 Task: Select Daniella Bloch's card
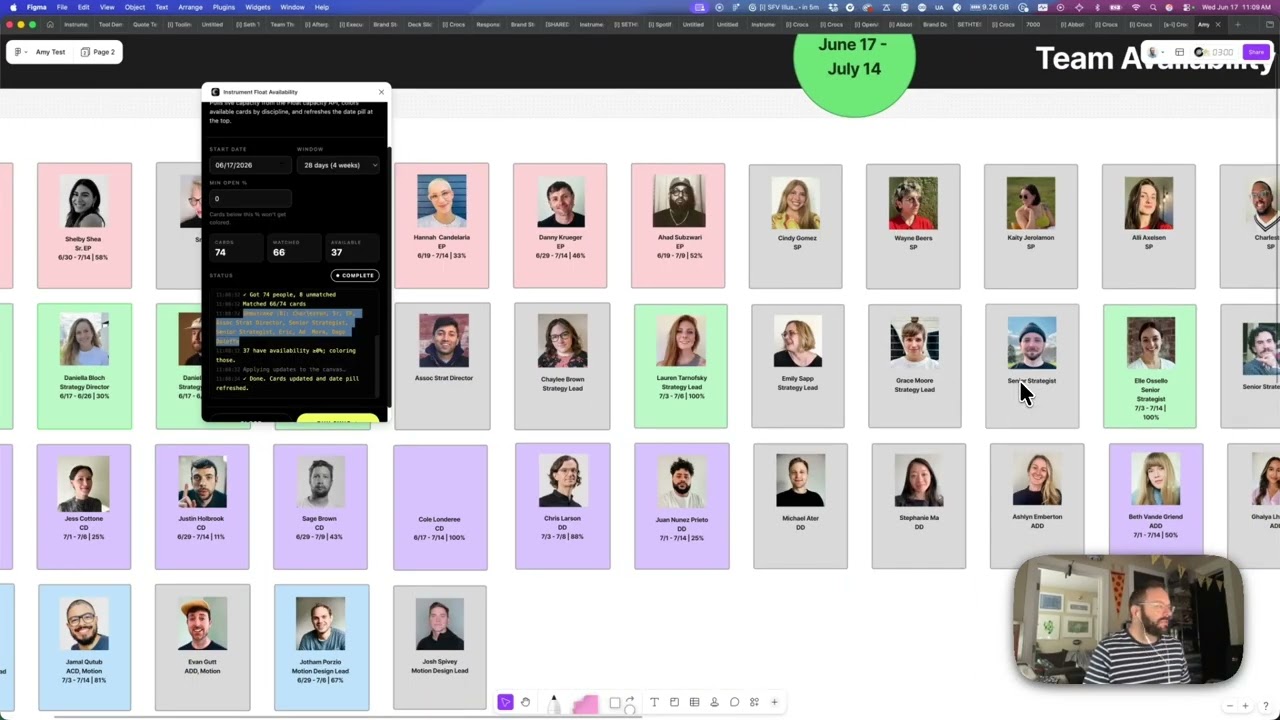point(84,367)
